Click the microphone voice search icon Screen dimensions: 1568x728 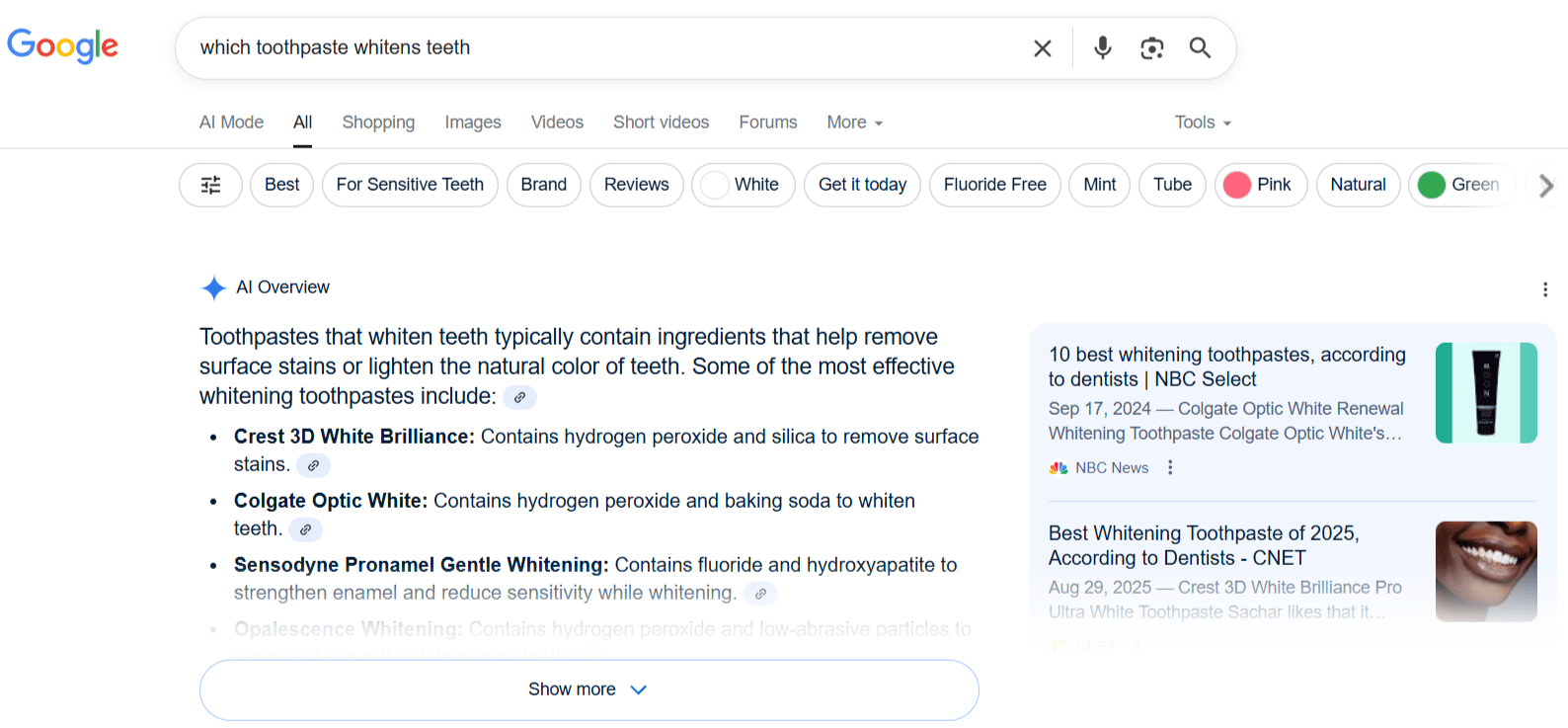click(1102, 47)
